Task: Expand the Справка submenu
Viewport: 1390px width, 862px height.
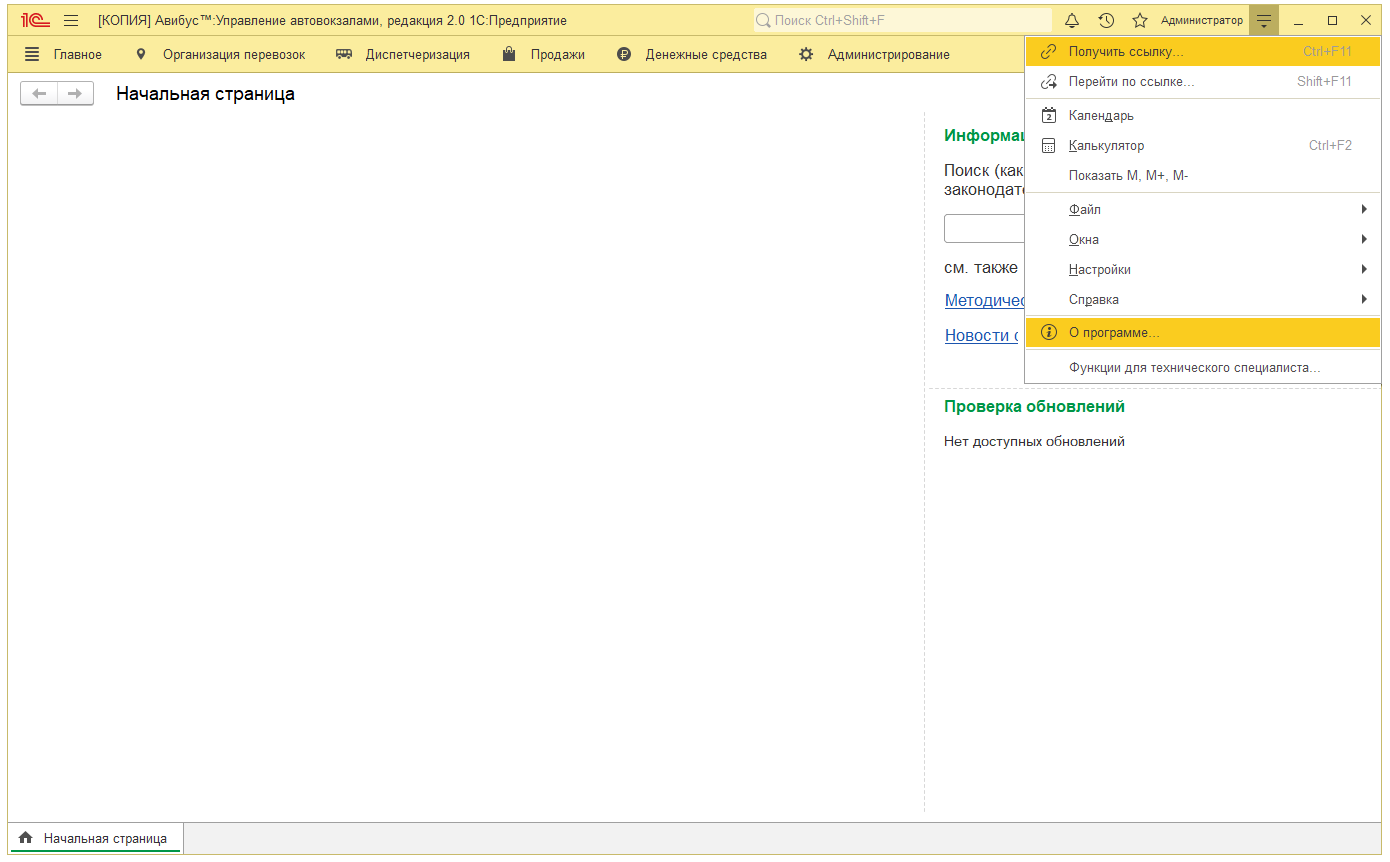Action: point(1094,300)
